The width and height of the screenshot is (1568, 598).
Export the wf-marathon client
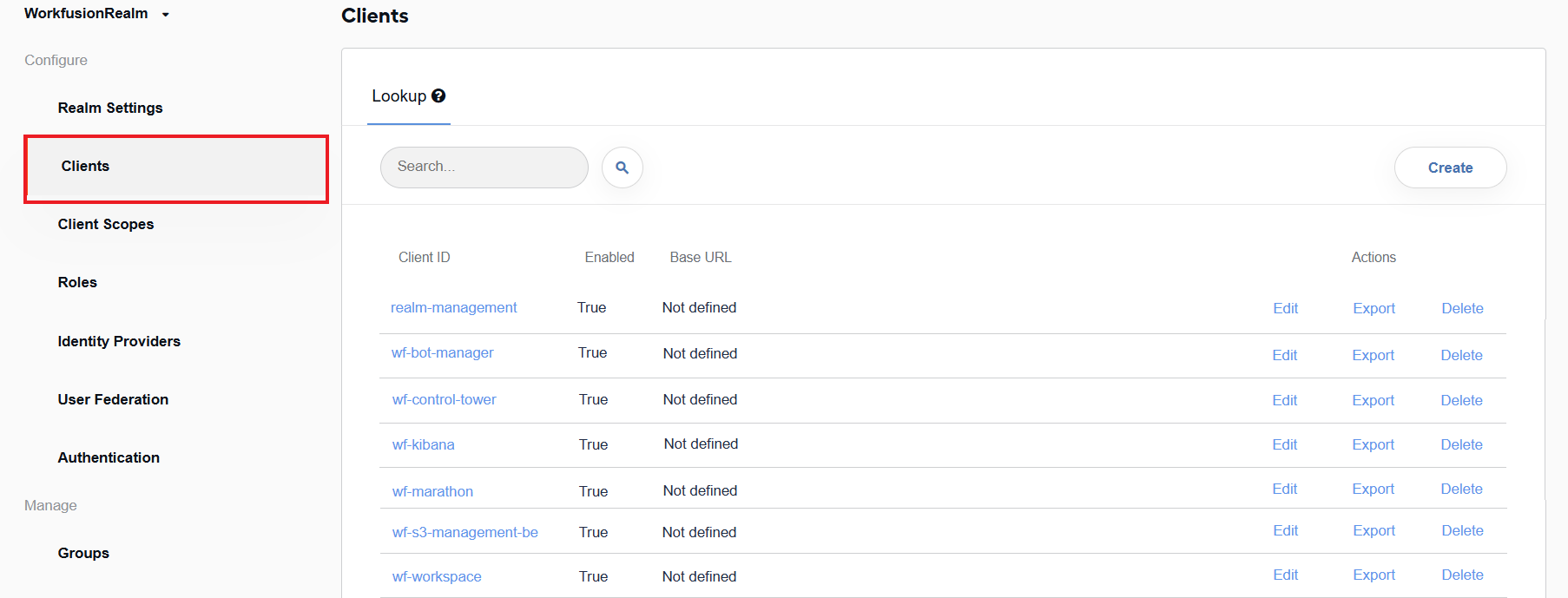click(1373, 489)
